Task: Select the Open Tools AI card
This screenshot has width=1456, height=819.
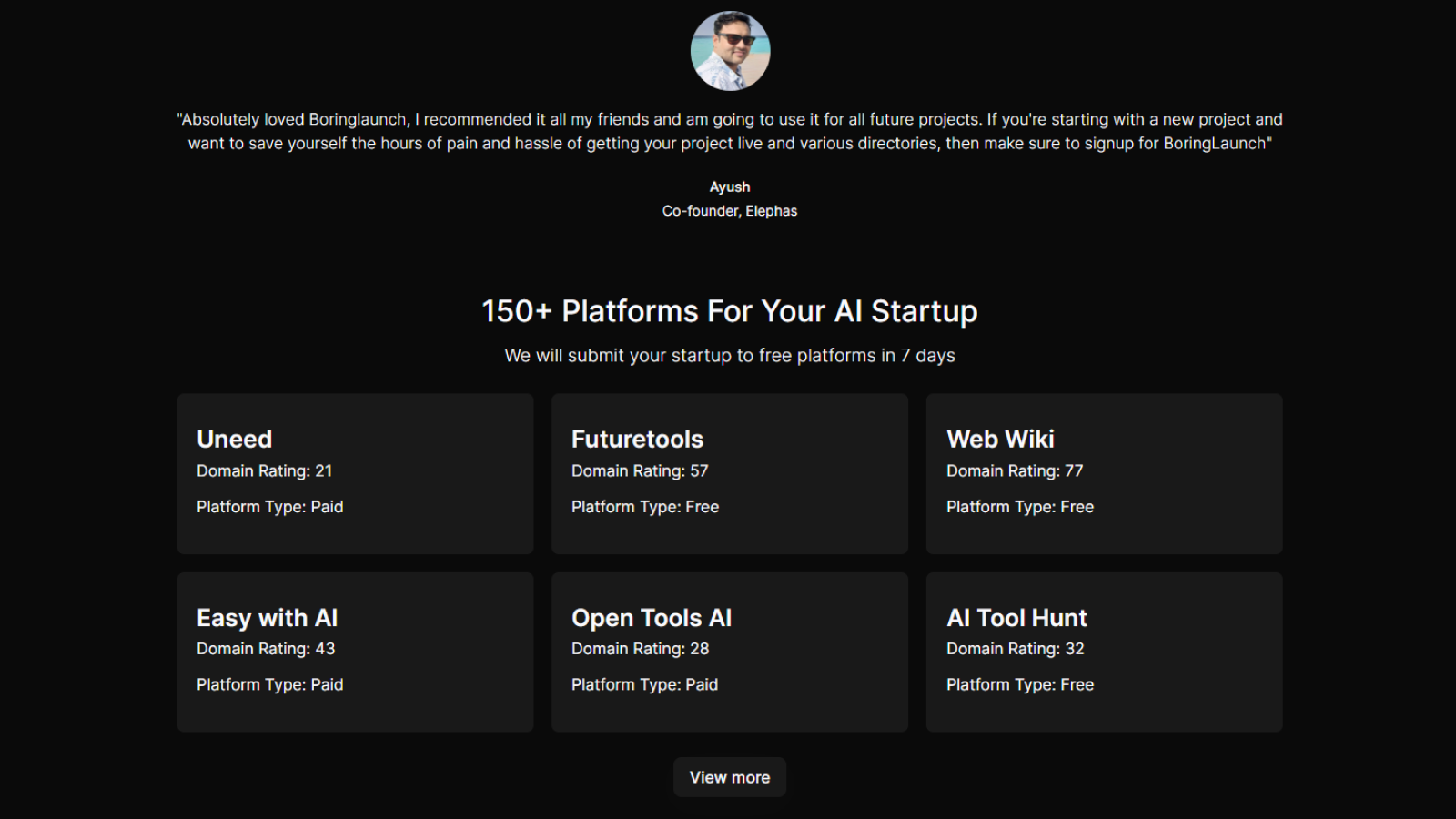Action: pyautogui.click(x=730, y=652)
